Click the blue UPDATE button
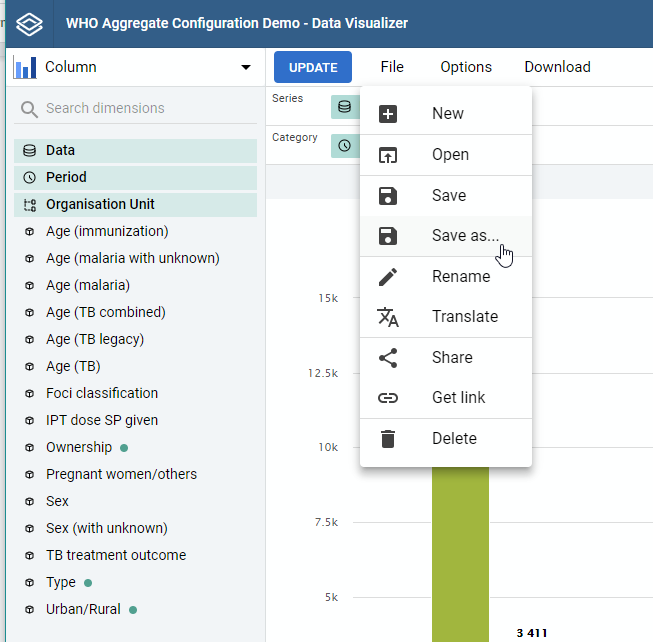The width and height of the screenshot is (653, 642). (x=313, y=67)
